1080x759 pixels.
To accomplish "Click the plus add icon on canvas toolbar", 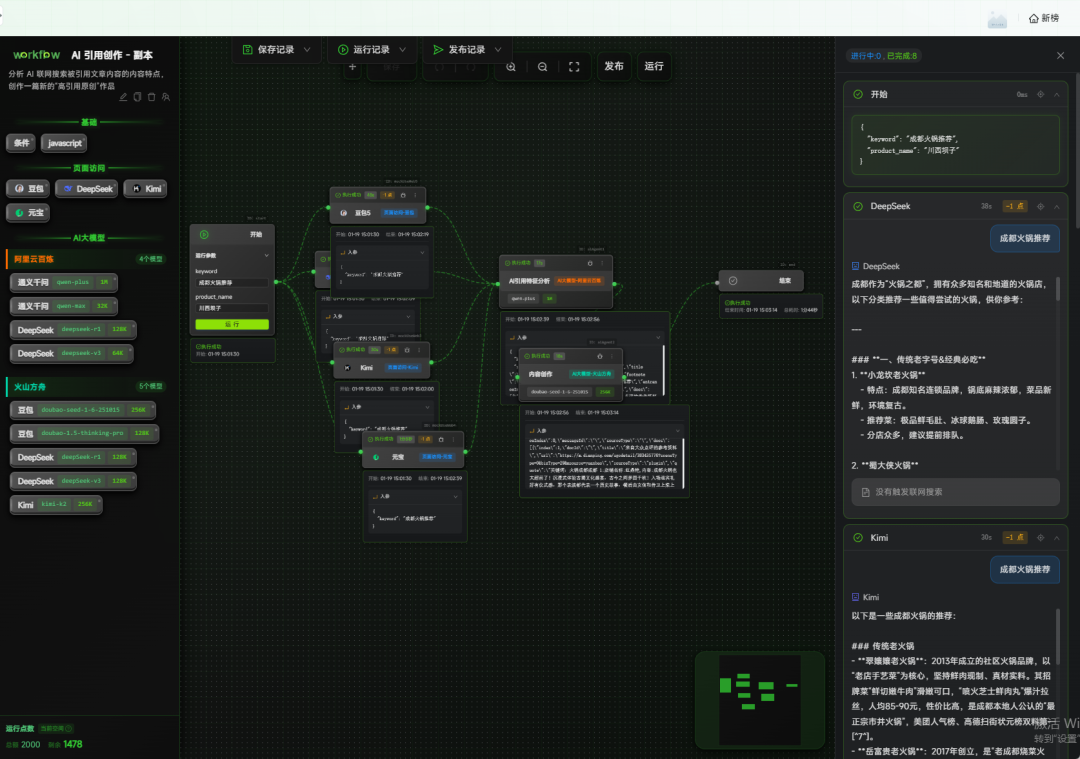I will coord(352,67).
